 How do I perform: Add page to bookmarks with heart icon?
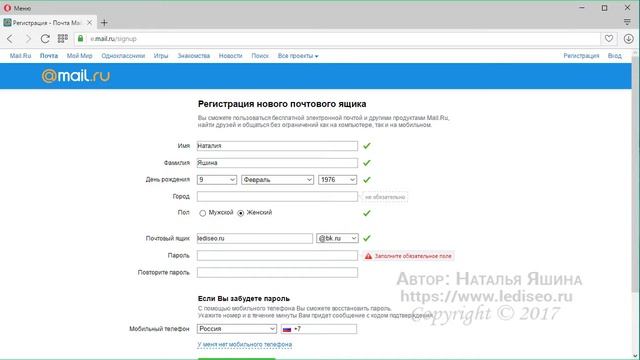tap(609, 39)
